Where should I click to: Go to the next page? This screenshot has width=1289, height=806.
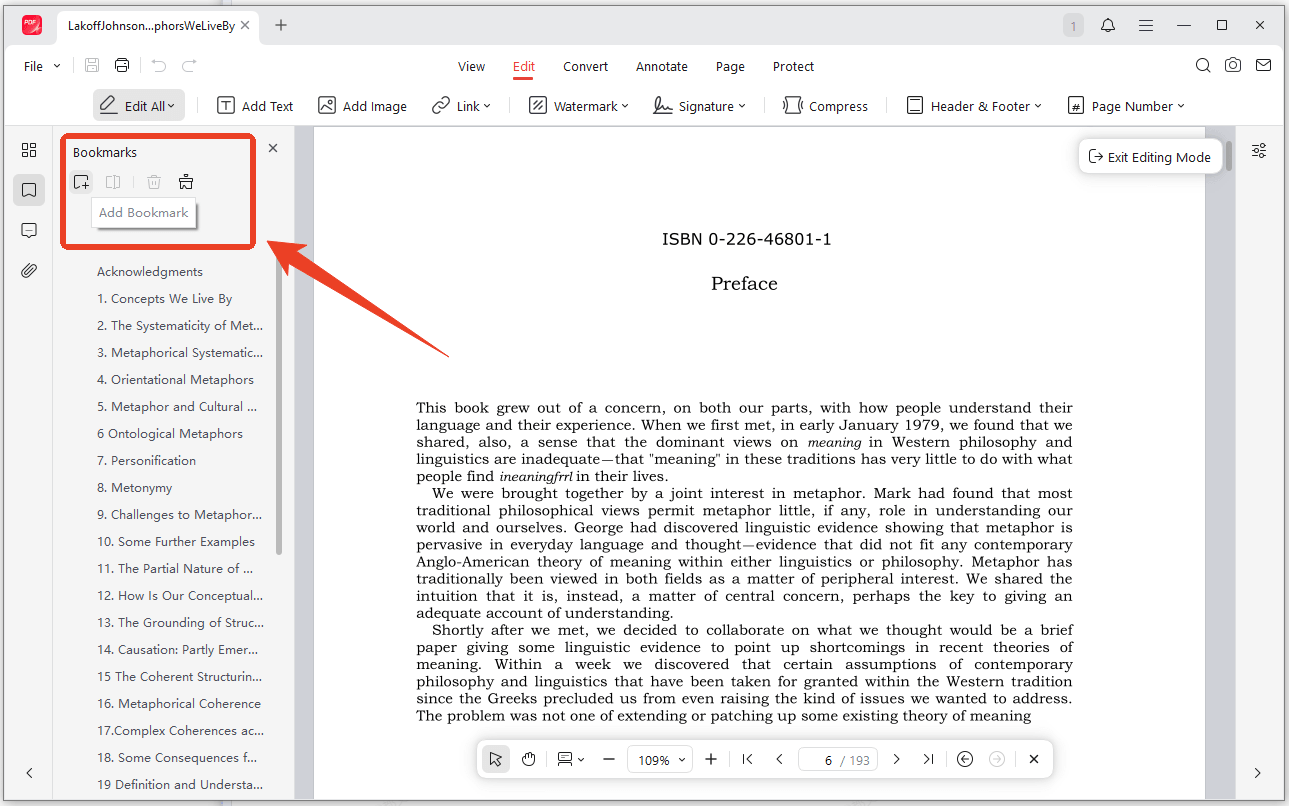(896, 759)
